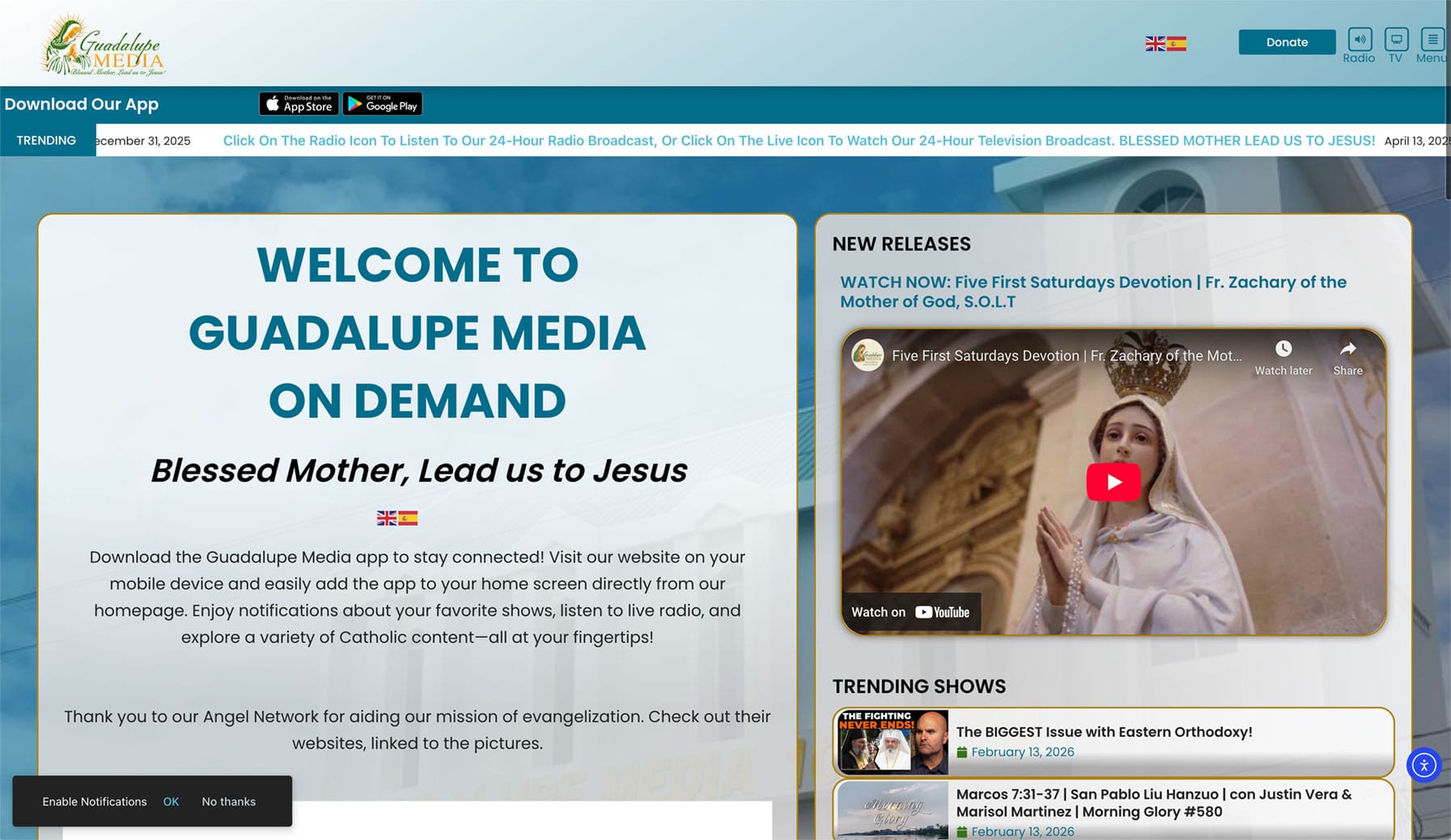Click the Share arrow icon on the video
1451x840 pixels.
point(1347,349)
